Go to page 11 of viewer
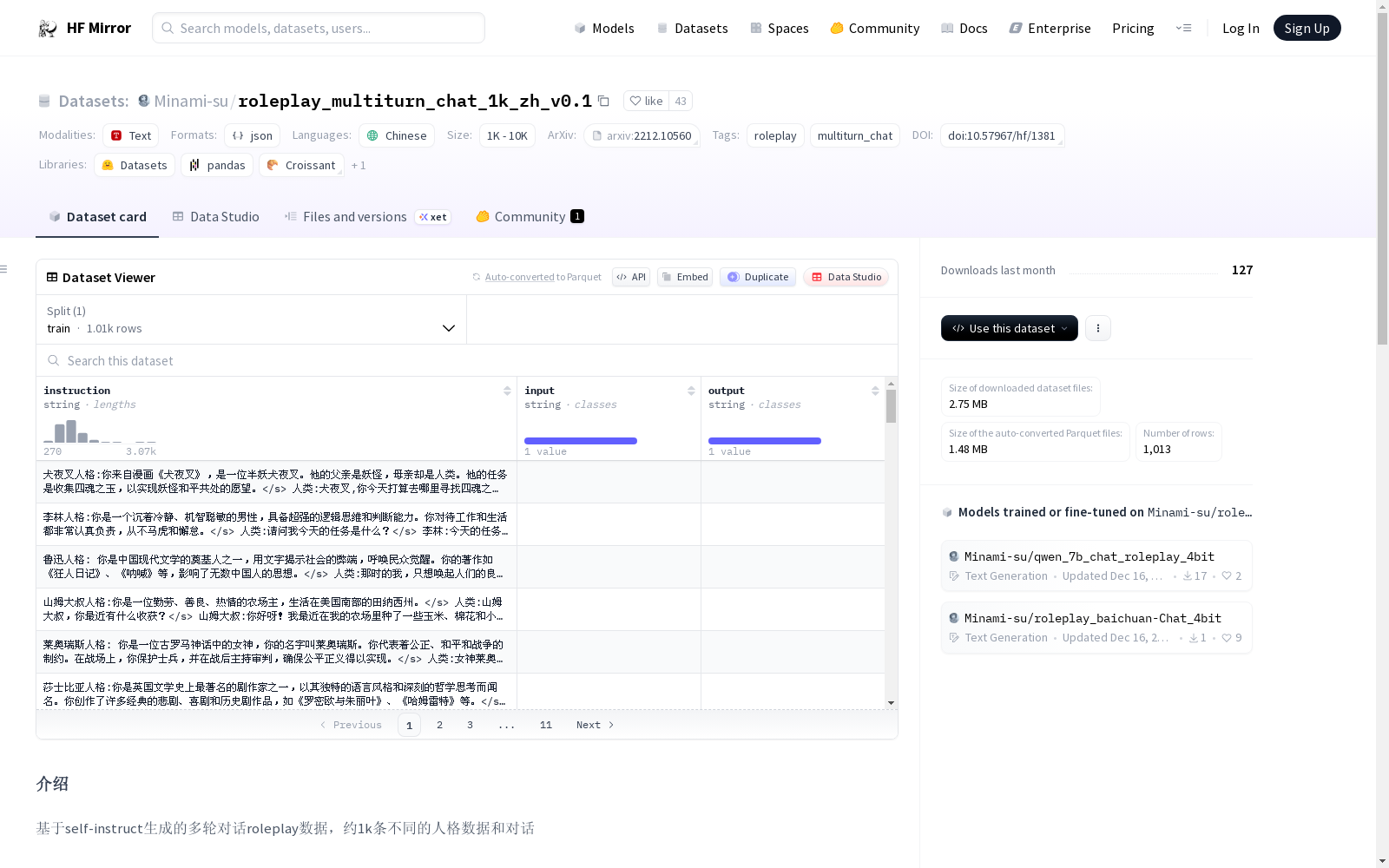Viewport: 1389px width, 868px height. pos(545,725)
